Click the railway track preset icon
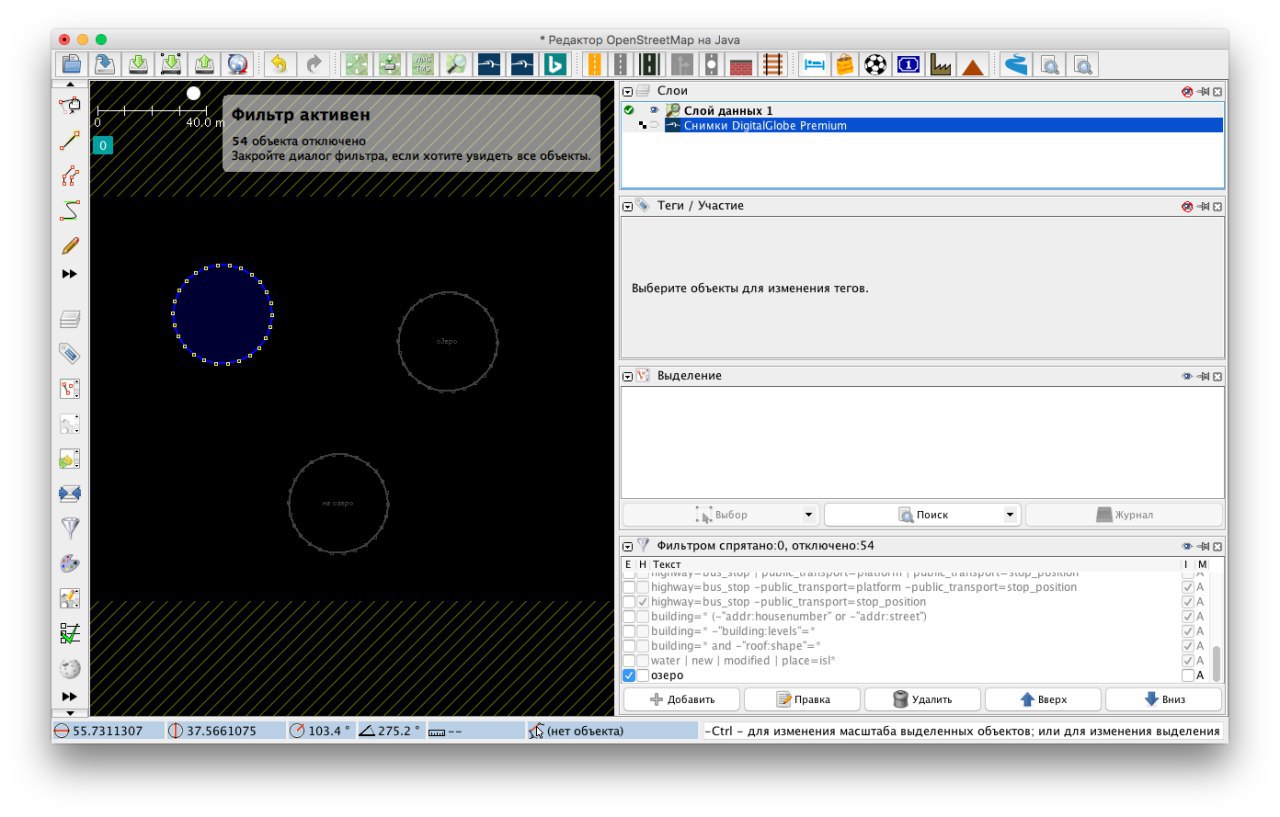 (x=772, y=65)
